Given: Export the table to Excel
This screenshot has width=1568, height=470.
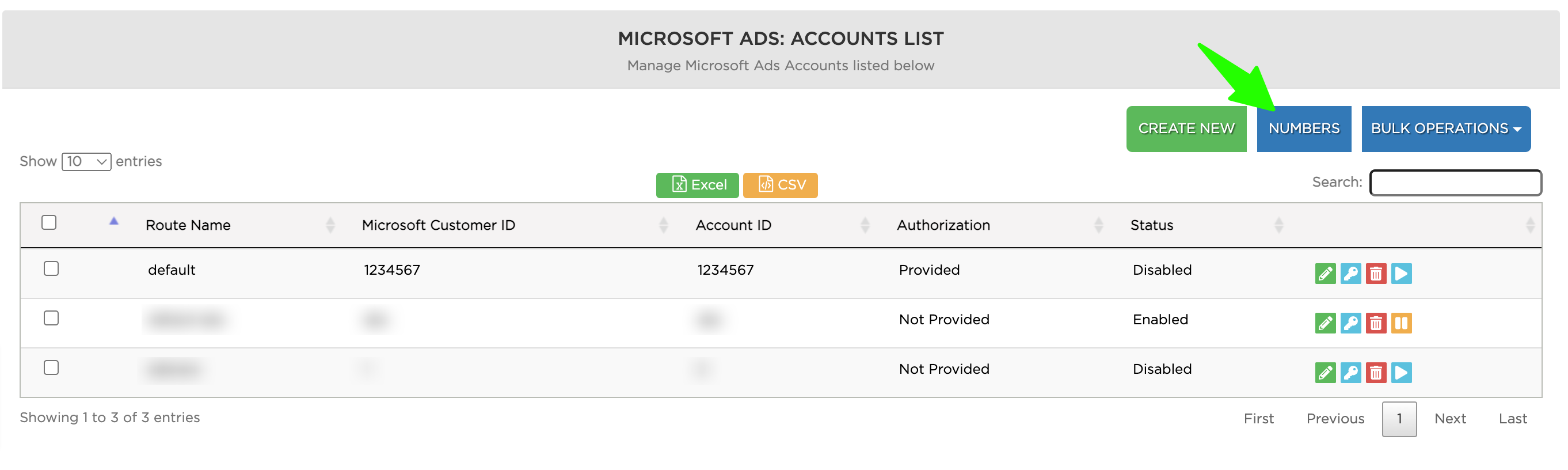Looking at the screenshot, I should tap(697, 185).
